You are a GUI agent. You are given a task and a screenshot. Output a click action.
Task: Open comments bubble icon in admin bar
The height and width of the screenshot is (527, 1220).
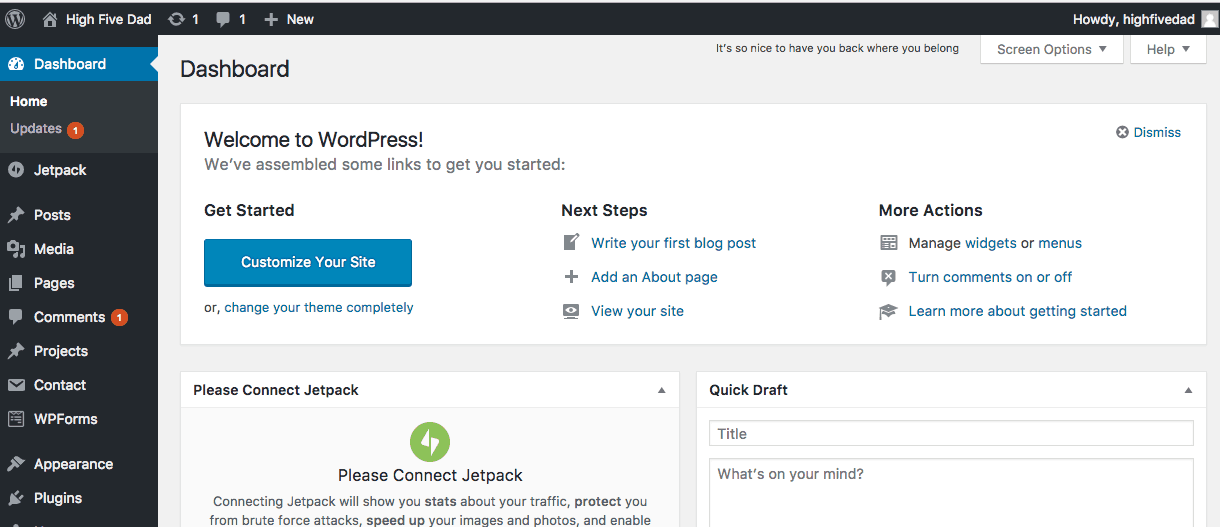(x=225, y=19)
